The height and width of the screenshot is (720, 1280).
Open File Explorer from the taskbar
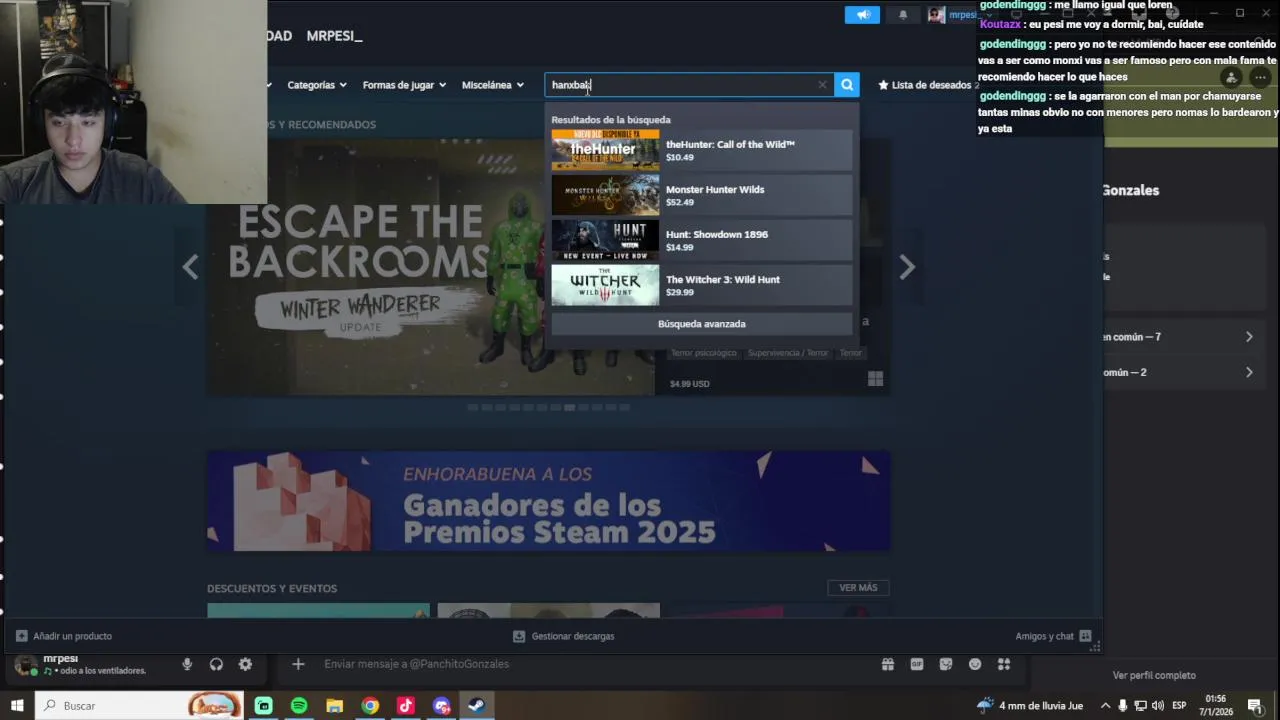[334, 706]
